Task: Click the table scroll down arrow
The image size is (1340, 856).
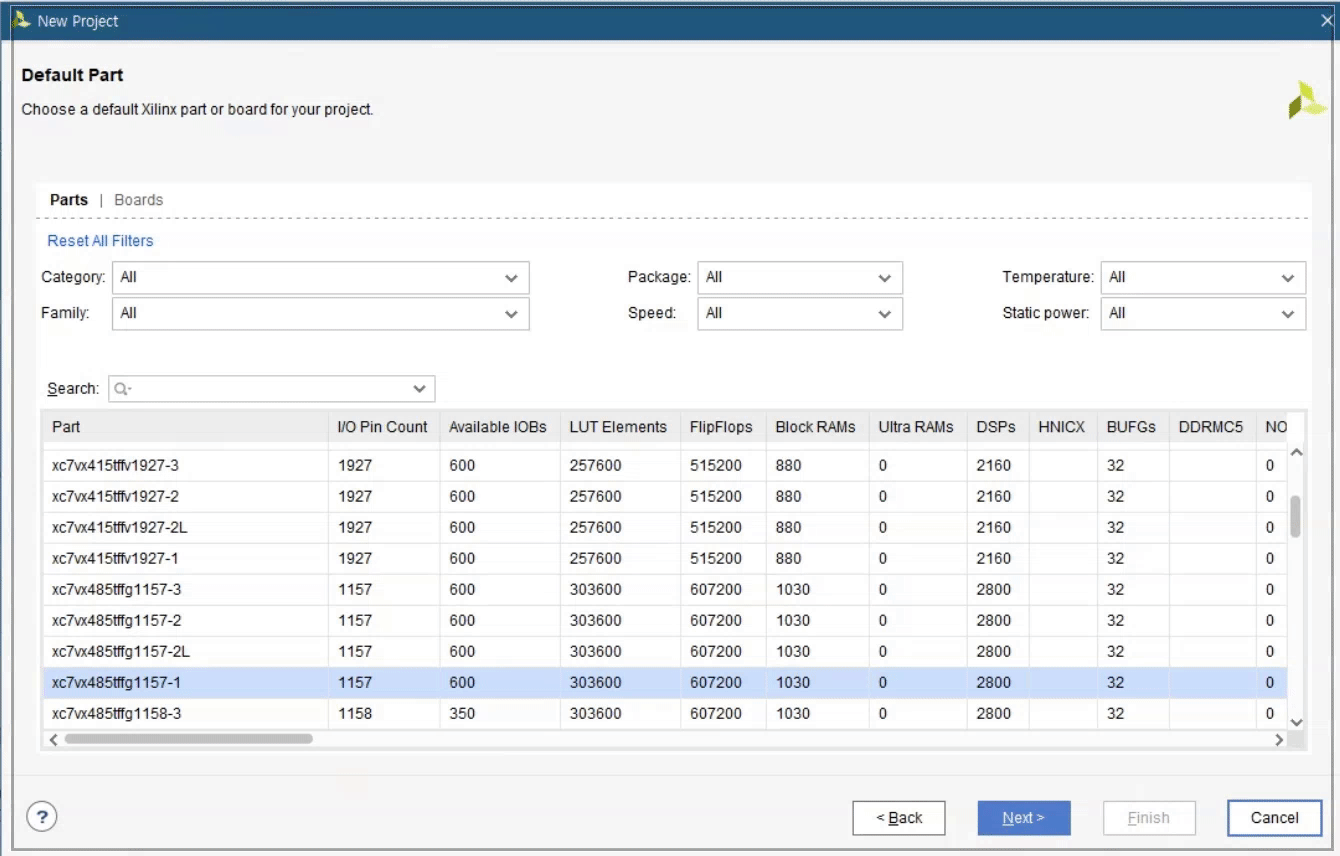Action: coord(1297,722)
